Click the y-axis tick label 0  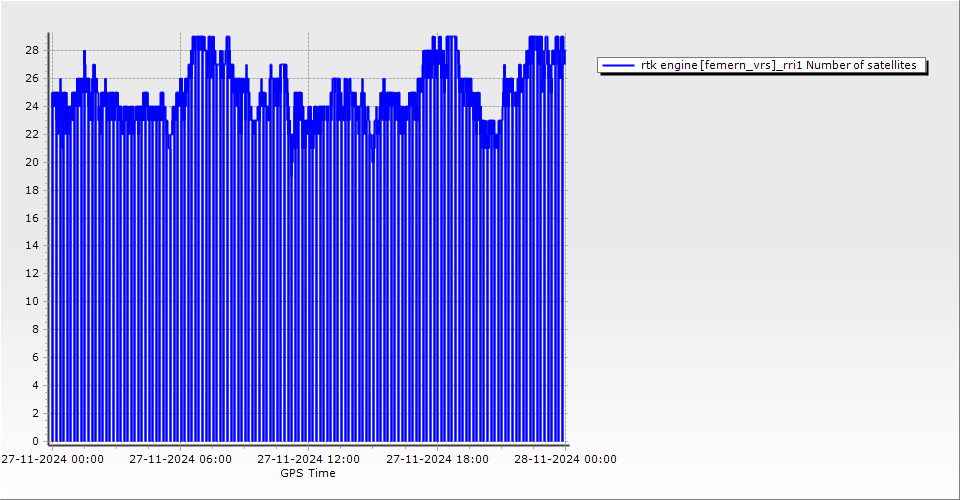point(36,441)
